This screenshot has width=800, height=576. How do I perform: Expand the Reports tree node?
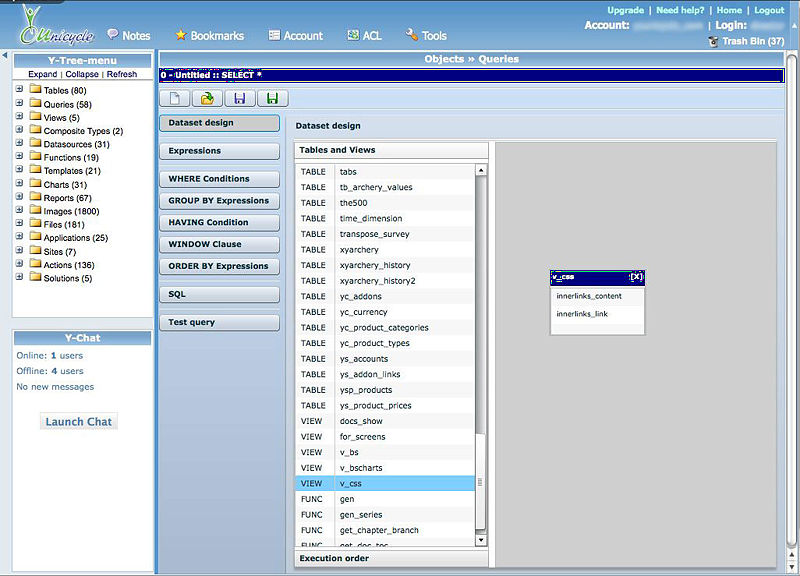[20, 198]
